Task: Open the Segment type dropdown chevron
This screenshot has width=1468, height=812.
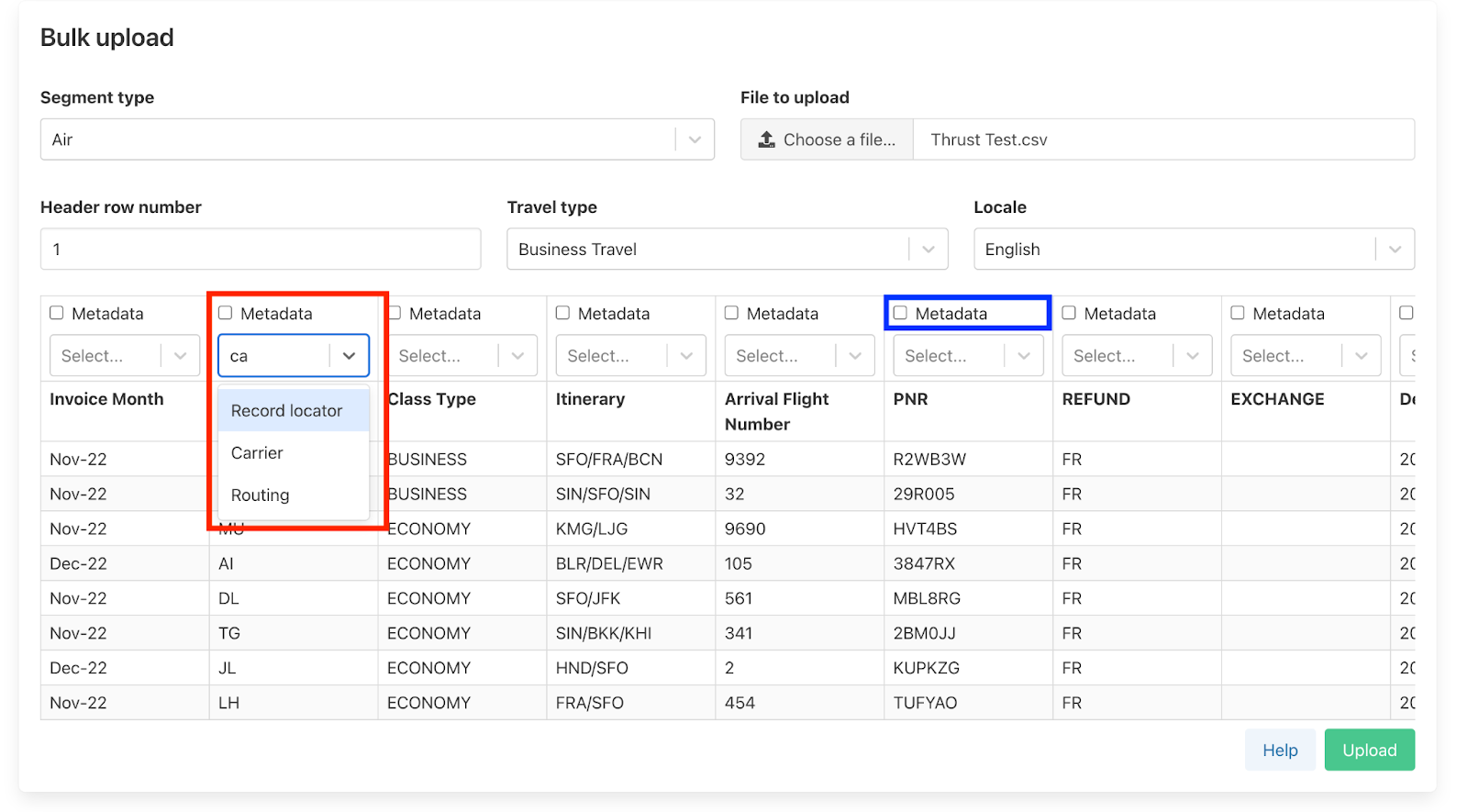Action: coord(695,139)
